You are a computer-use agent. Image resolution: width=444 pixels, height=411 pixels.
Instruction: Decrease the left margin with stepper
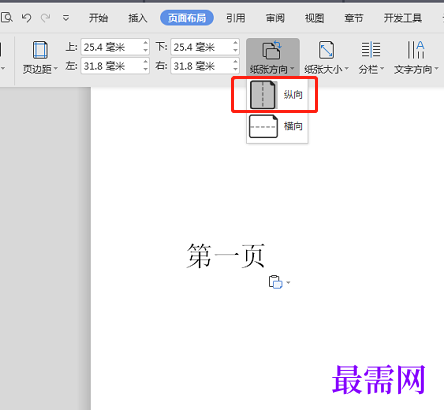pos(145,70)
